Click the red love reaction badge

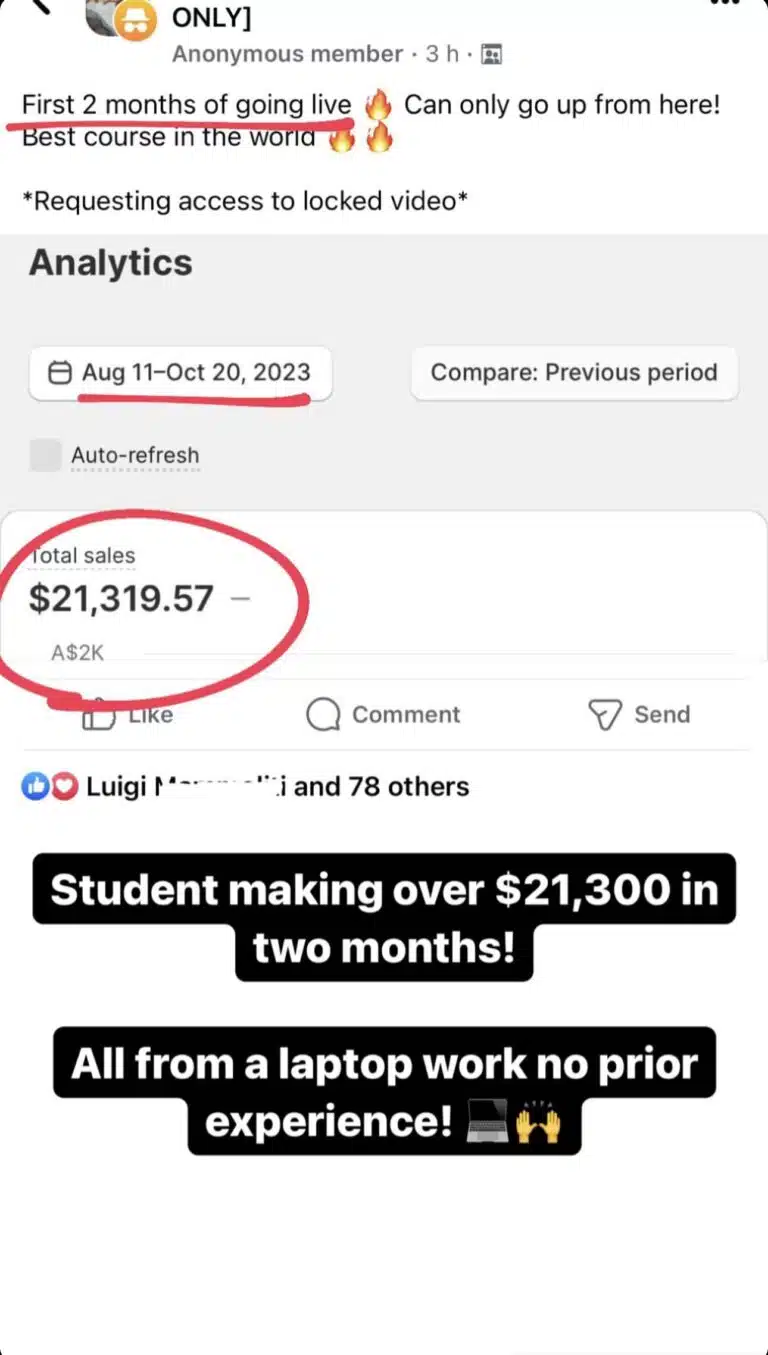[64, 787]
